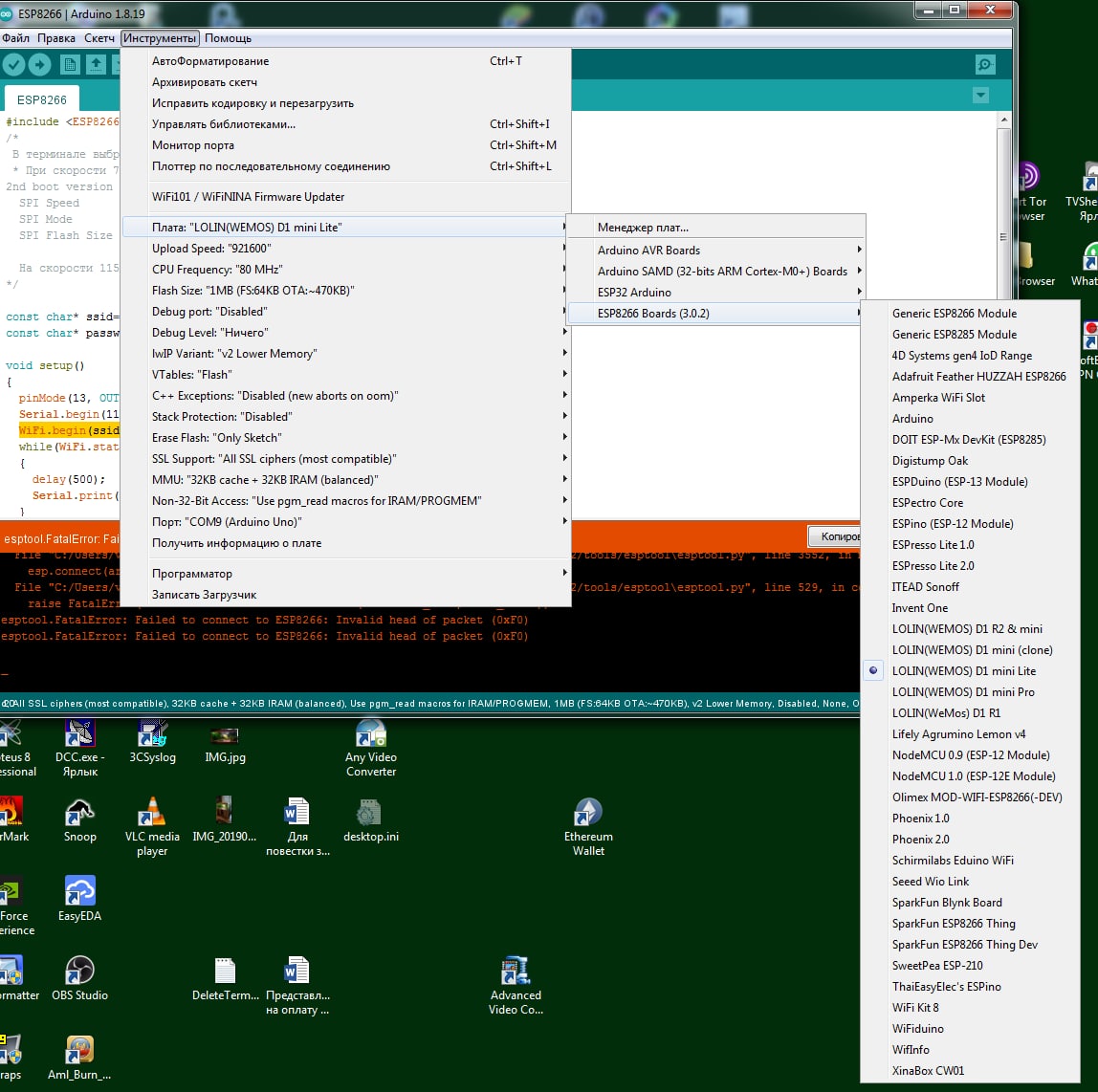Image resolution: width=1098 pixels, height=1092 pixels.
Task: Select NodeMCU 1.0 (ESP-12E Module) board
Action: click(971, 775)
